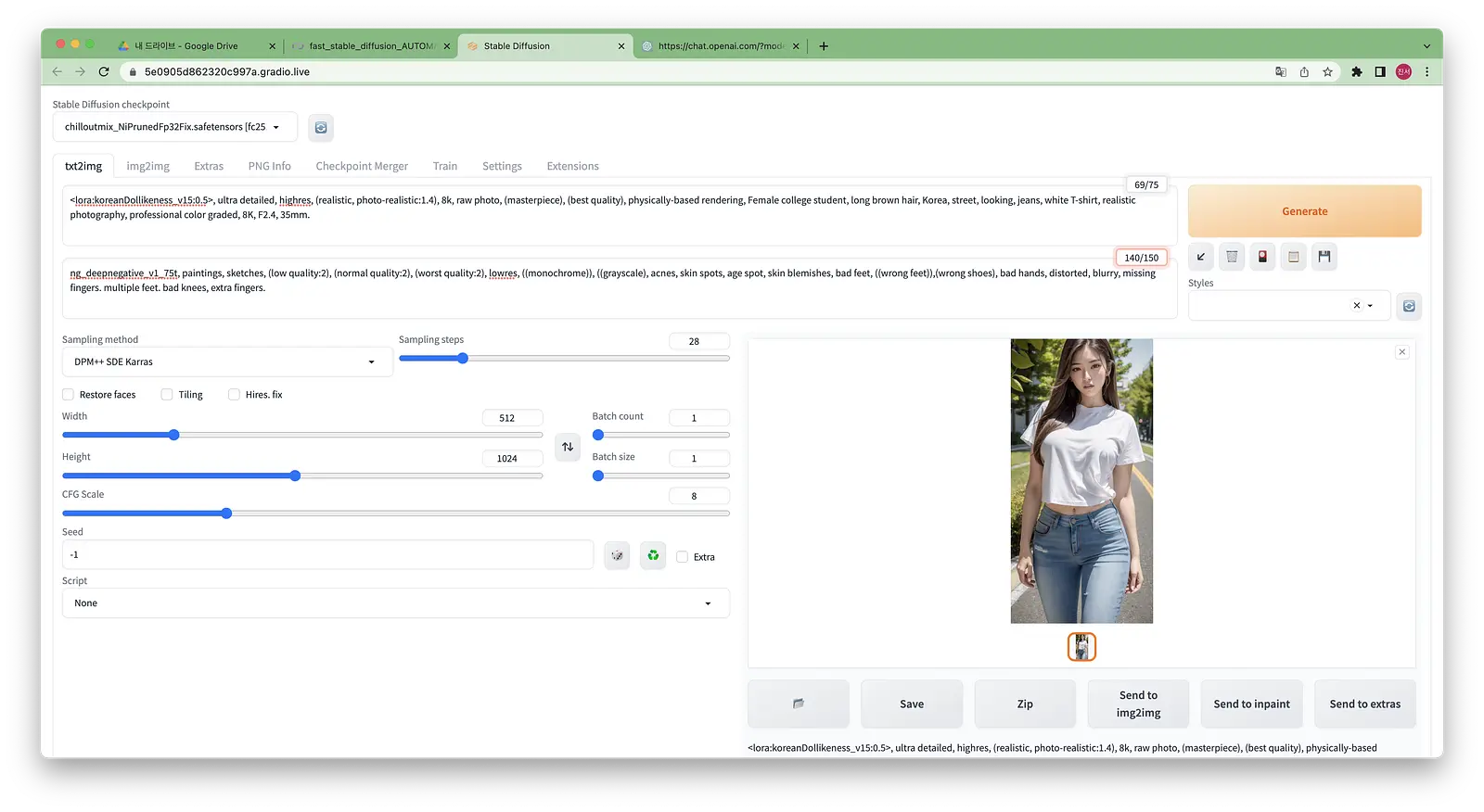The image size is (1484, 812).
Task: Click the green recycle seed icon
Action: pyautogui.click(x=653, y=555)
